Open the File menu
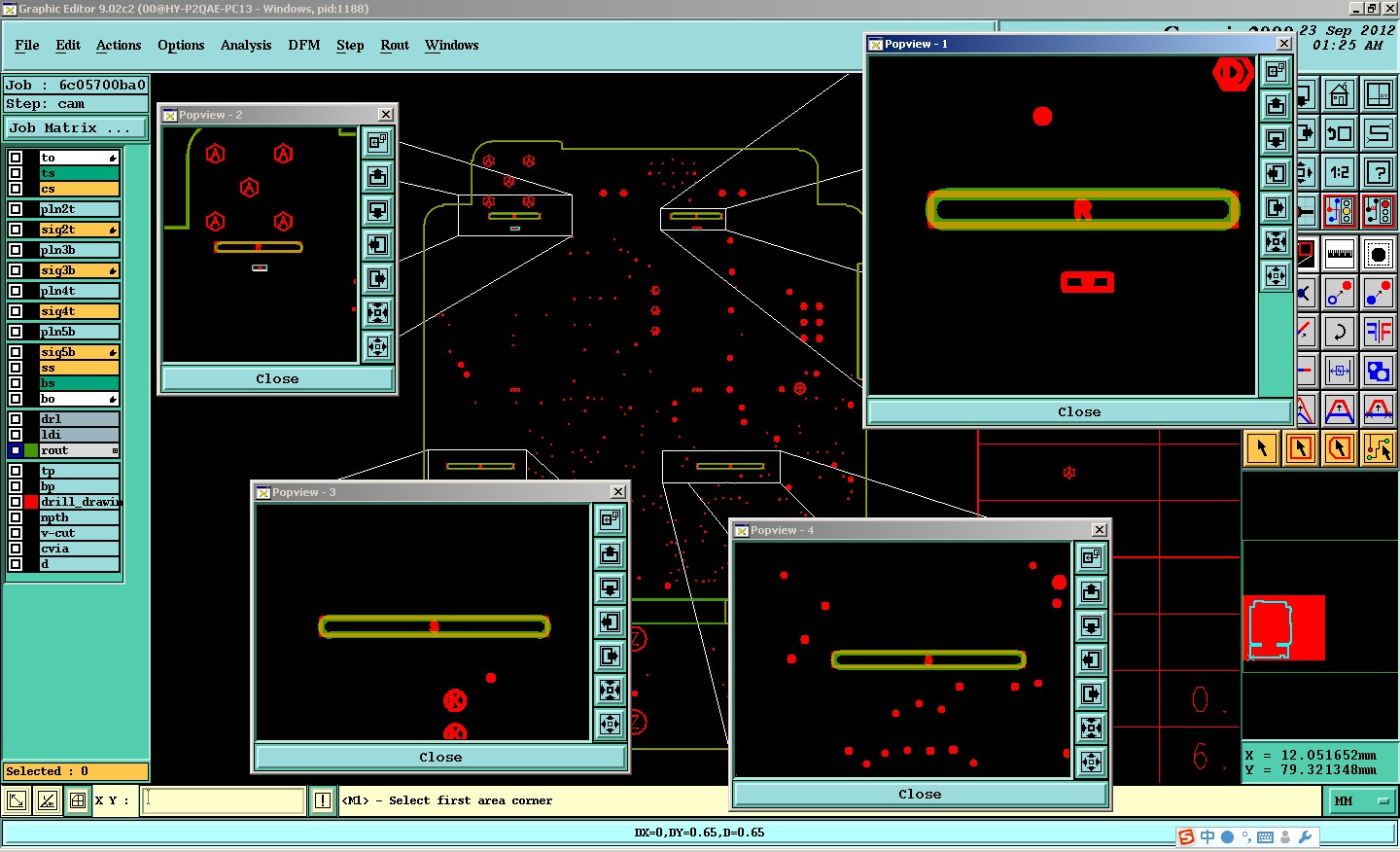 point(27,45)
